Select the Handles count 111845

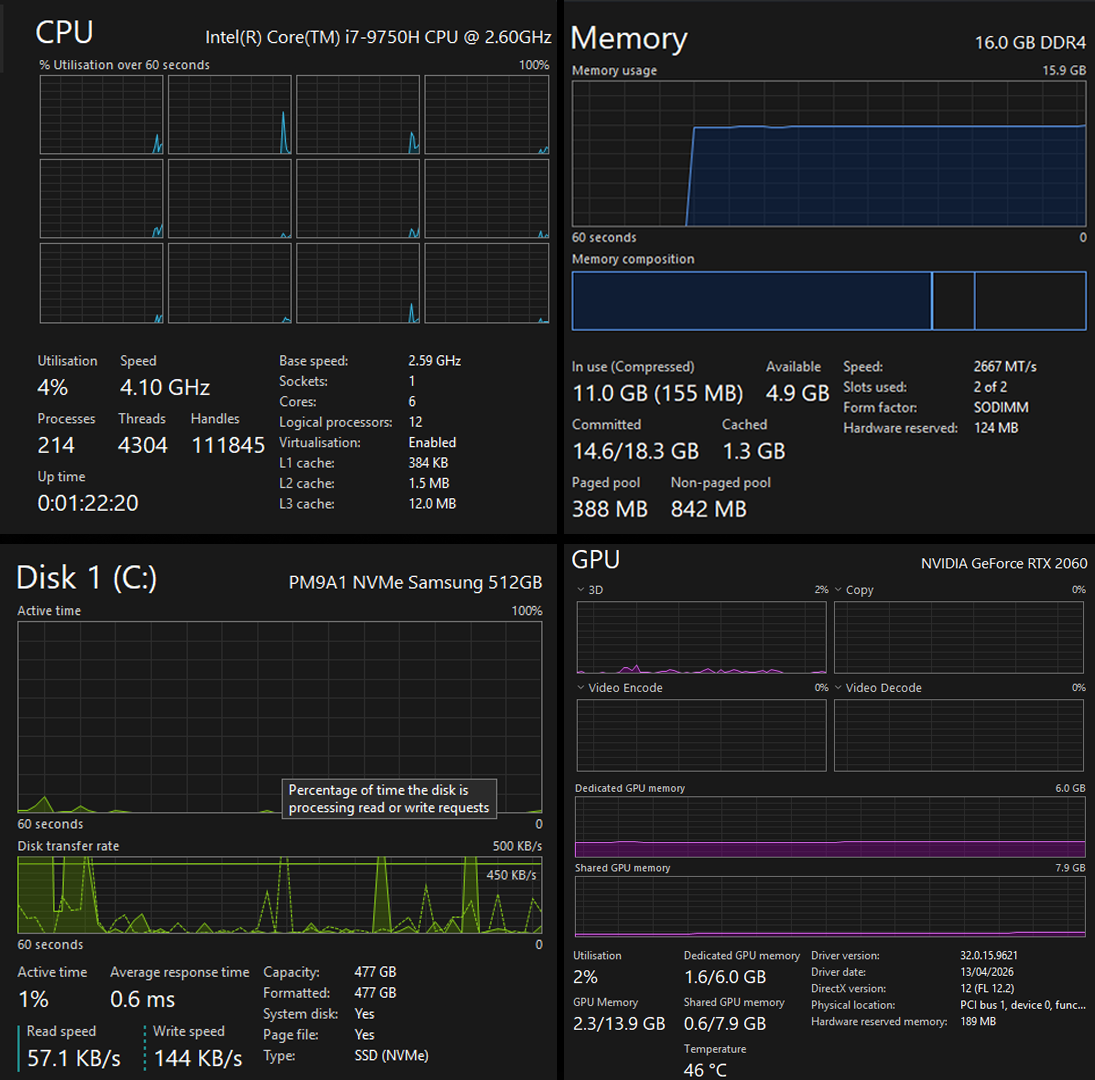[228, 445]
